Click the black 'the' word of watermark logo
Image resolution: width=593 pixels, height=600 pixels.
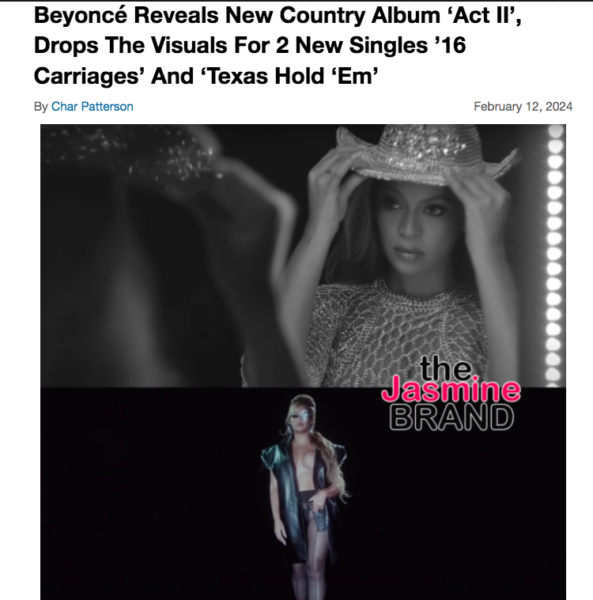point(446,368)
